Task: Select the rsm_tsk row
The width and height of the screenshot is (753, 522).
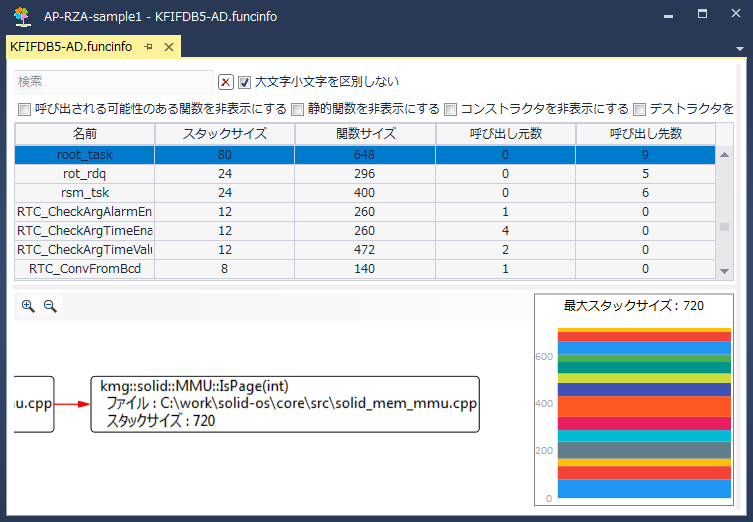Action: point(85,192)
